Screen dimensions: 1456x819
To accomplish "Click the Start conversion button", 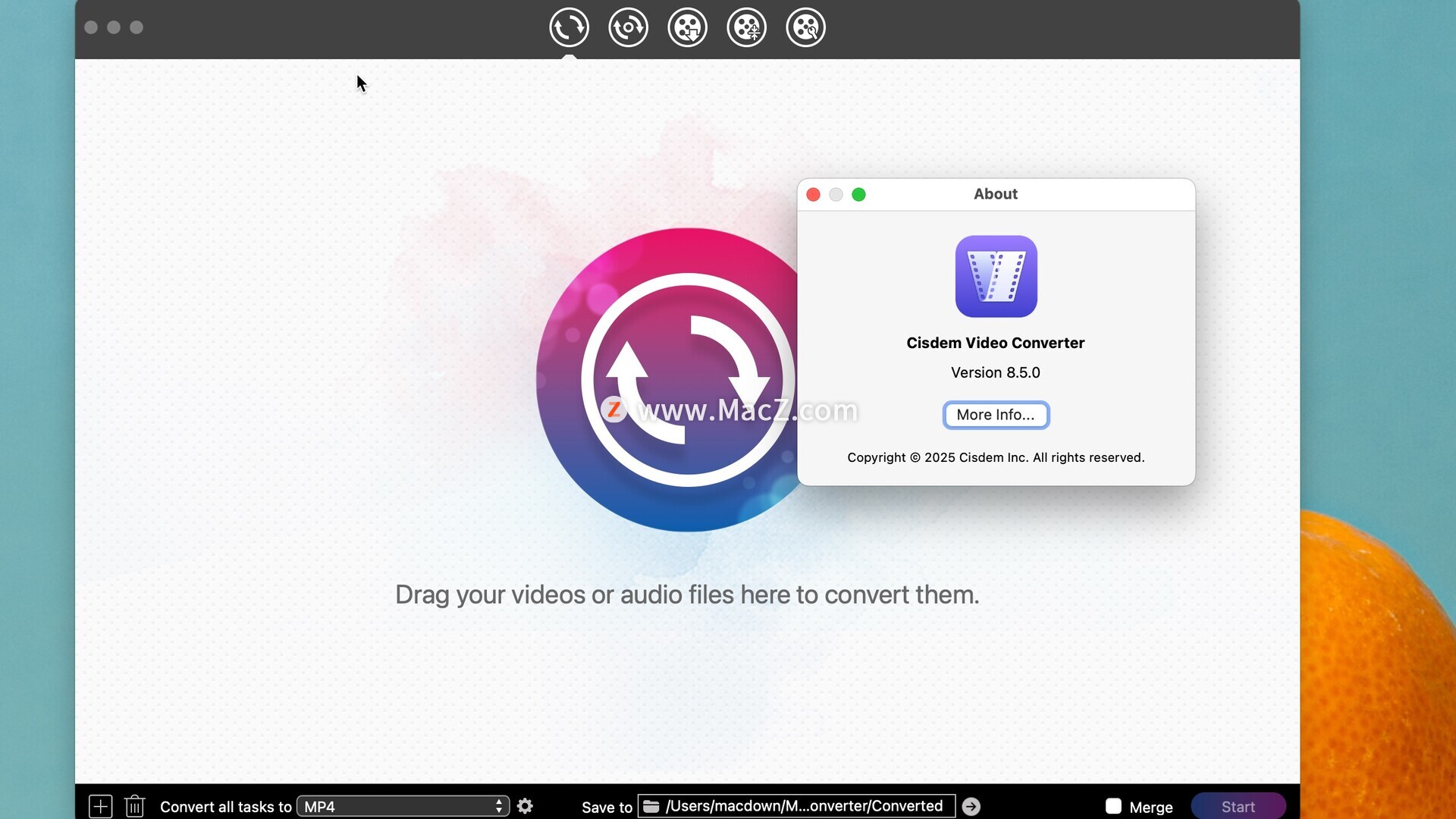I will (1238, 807).
